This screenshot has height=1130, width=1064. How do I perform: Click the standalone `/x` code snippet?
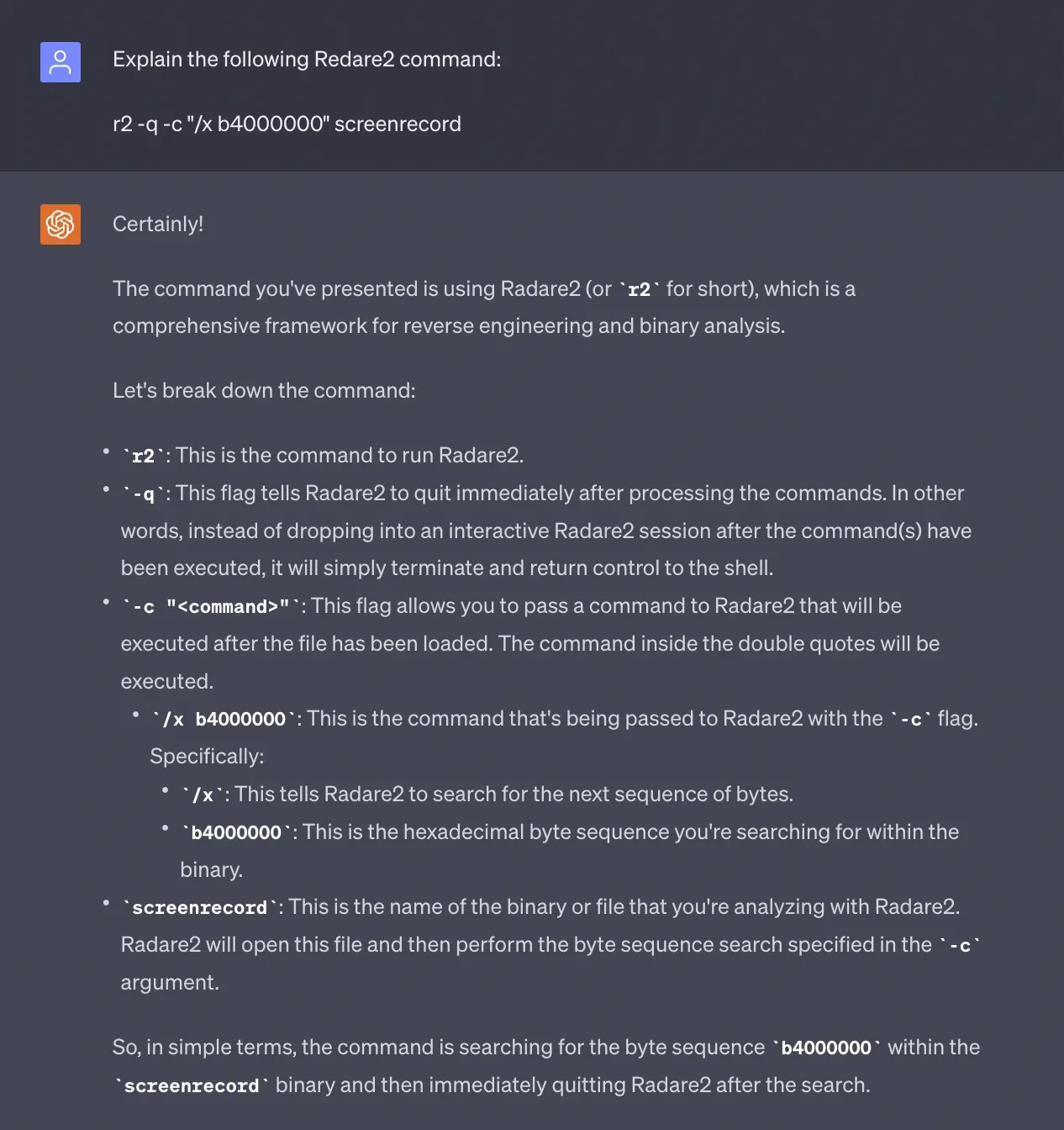pyautogui.click(x=203, y=795)
